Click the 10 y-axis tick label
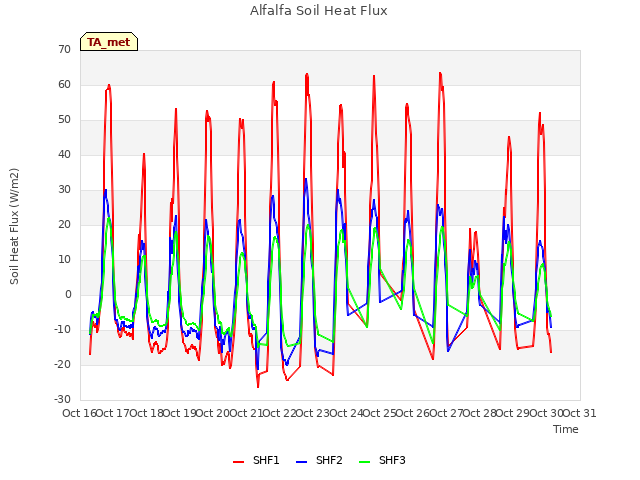Image resolution: width=640 pixels, height=480 pixels. (x=64, y=260)
